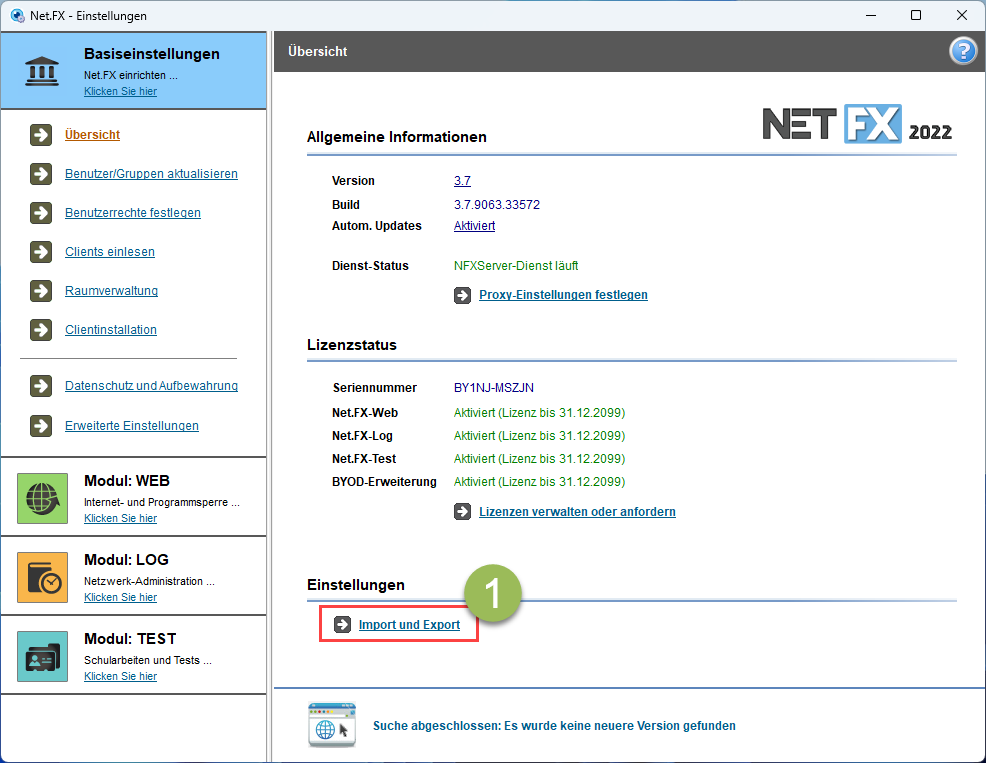Click serial number BY1NJ-MSZJN
Image resolution: width=986 pixels, height=763 pixels.
pyautogui.click(x=493, y=387)
